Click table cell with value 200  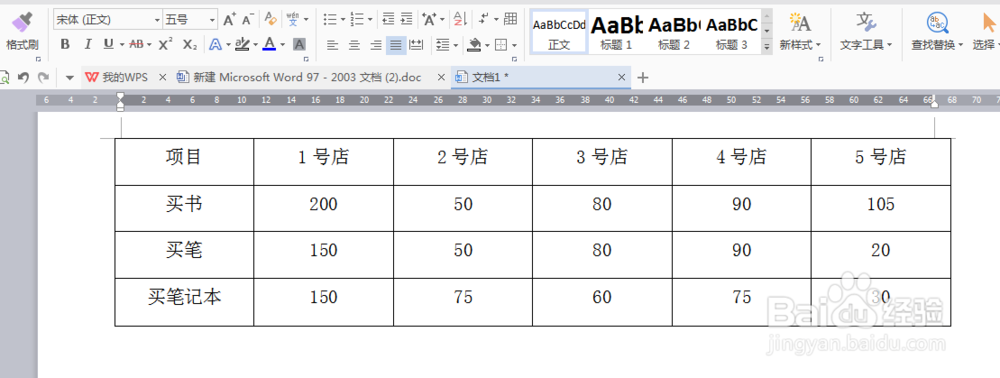click(323, 208)
